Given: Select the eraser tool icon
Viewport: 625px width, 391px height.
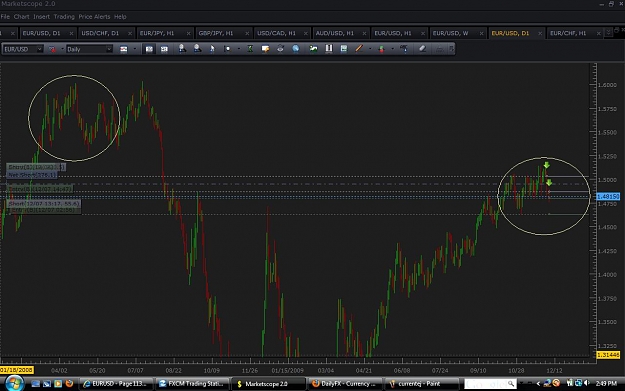Looking at the screenshot, I should [x=423, y=49].
